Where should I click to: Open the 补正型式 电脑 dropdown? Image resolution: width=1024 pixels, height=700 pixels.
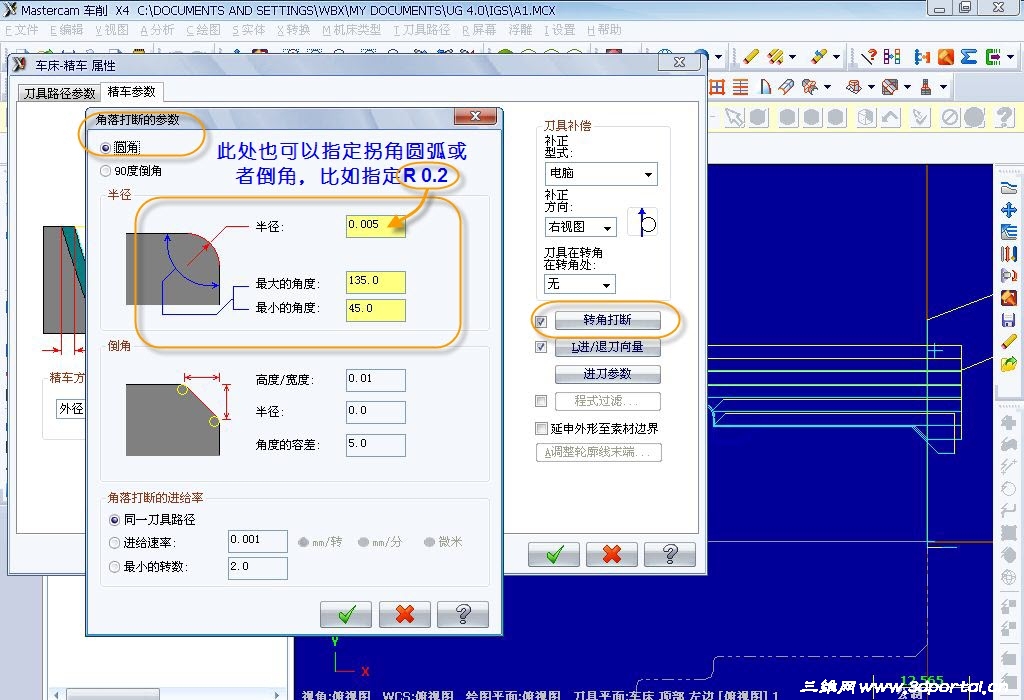[601, 174]
